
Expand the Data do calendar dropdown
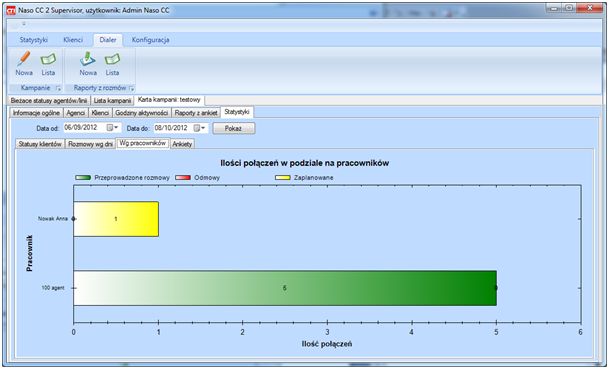tap(200, 128)
